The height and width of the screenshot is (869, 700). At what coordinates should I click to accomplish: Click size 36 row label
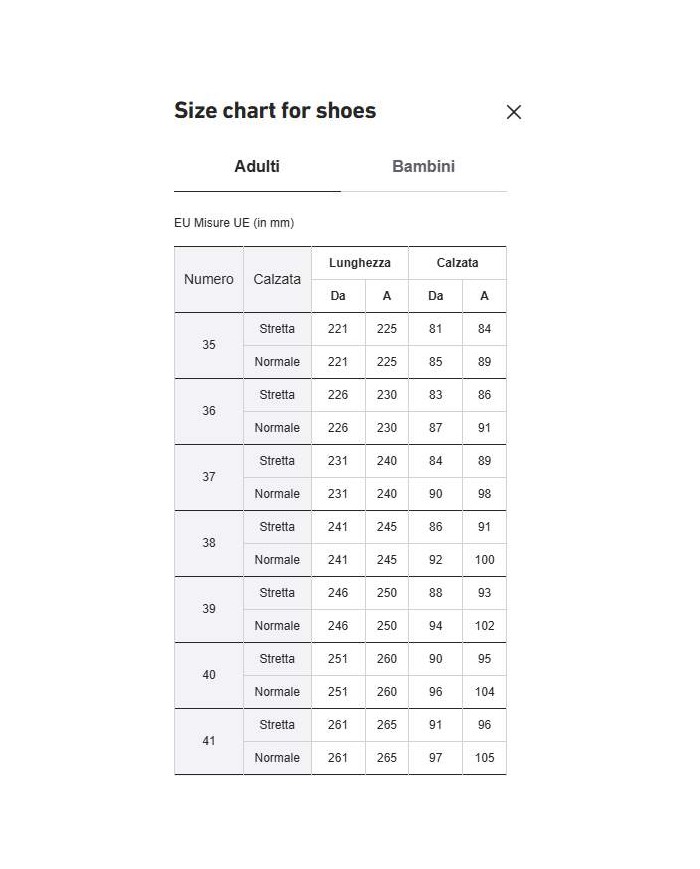coord(209,411)
